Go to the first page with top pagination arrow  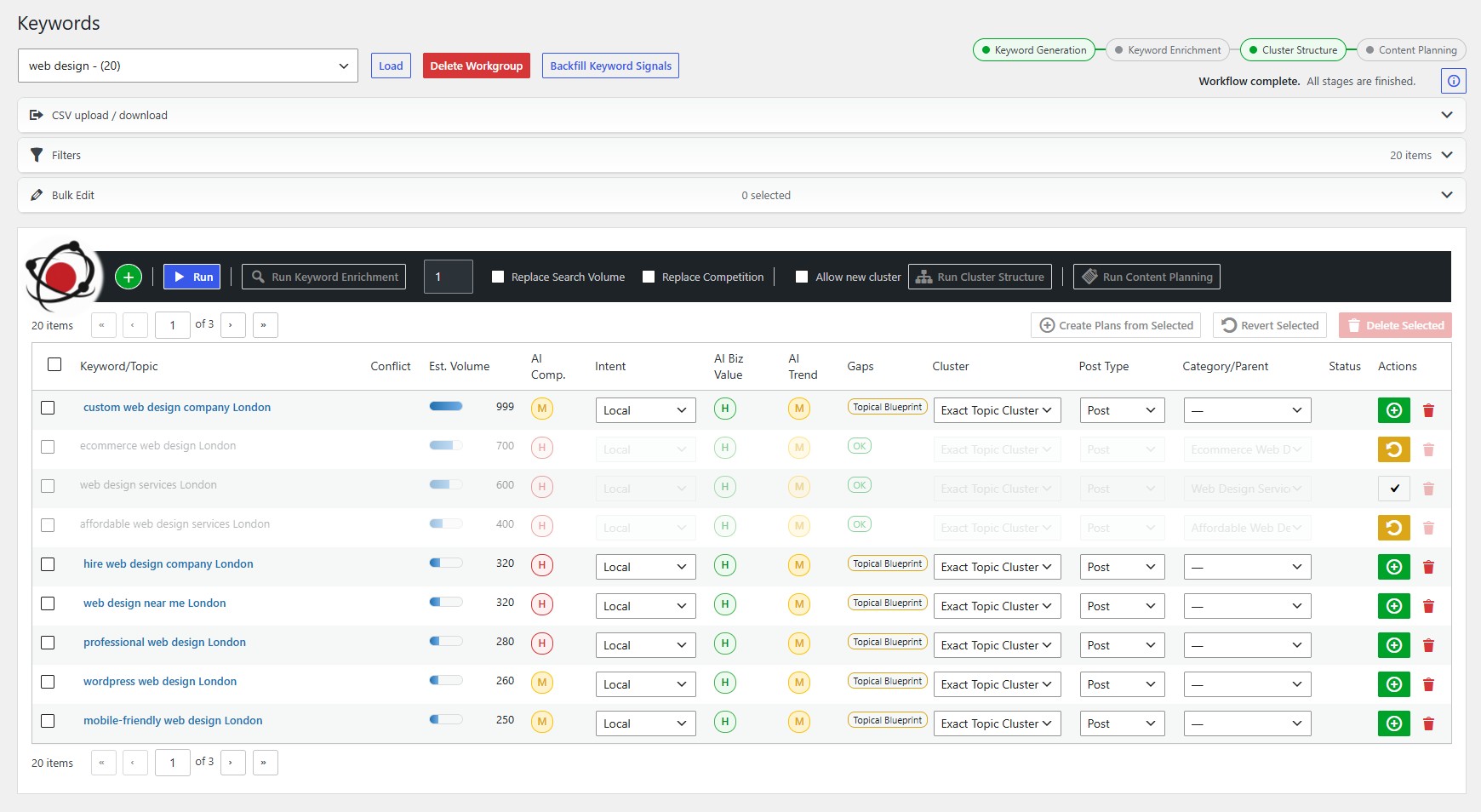pos(103,325)
